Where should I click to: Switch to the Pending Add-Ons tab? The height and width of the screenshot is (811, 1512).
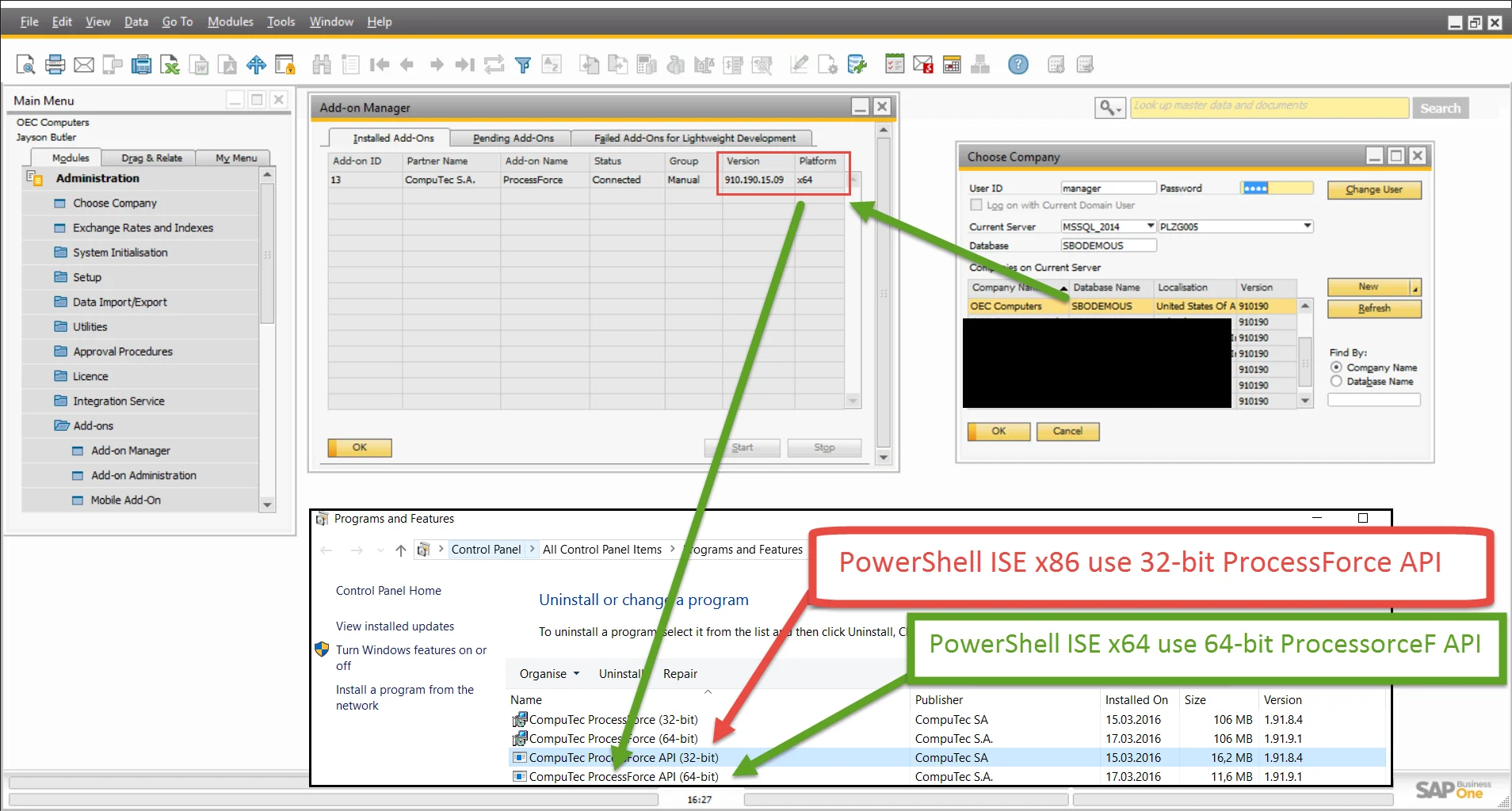pos(513,139)
